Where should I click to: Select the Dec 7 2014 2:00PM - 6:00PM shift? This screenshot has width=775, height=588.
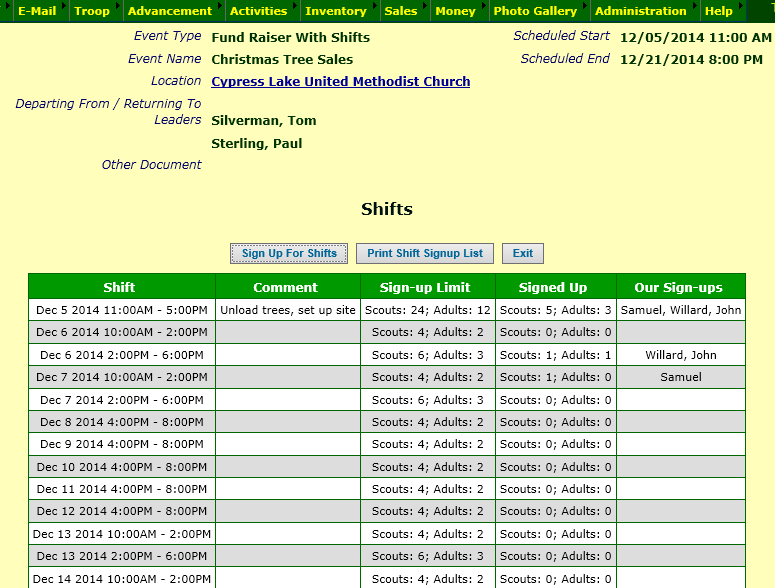click(x=122, y=400)
